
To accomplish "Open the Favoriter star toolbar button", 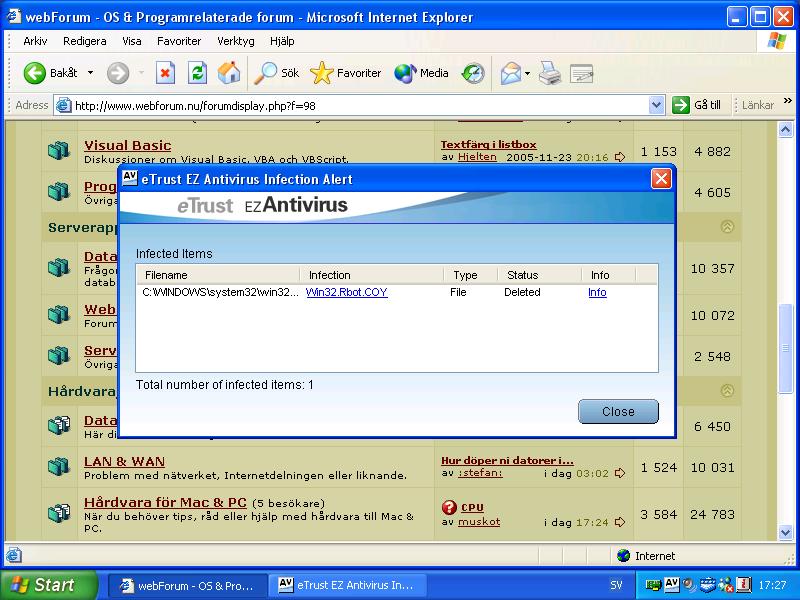I will pos(345,73).
